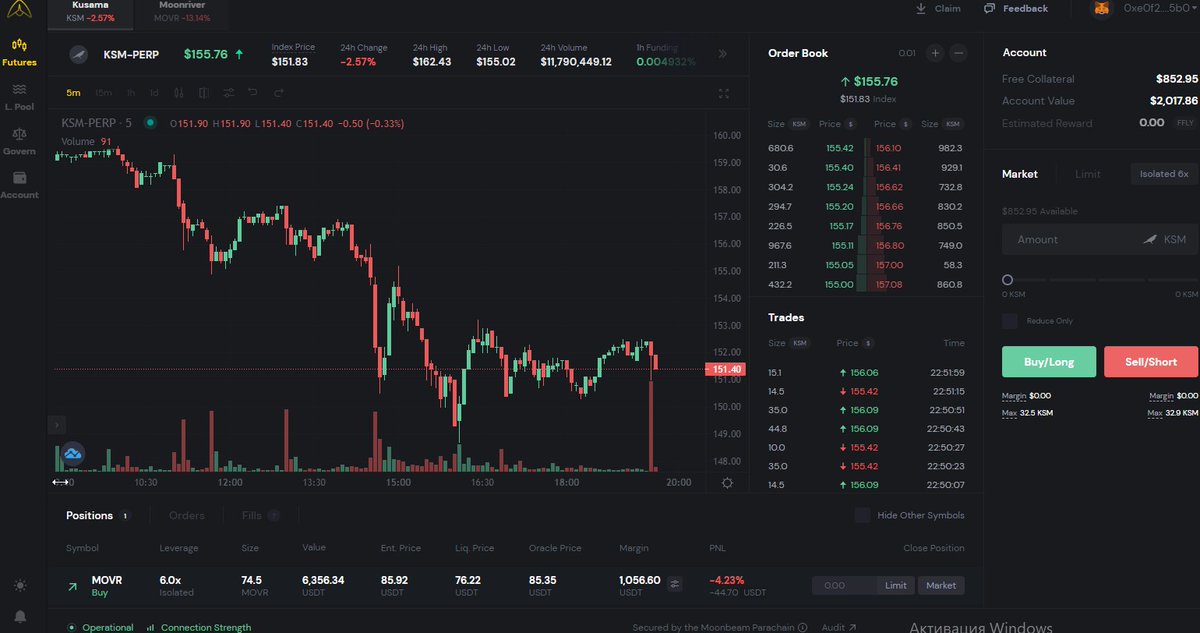This screenshot has width=1200, height=633.
Task: Open the Fills tab
Action: 260,515
